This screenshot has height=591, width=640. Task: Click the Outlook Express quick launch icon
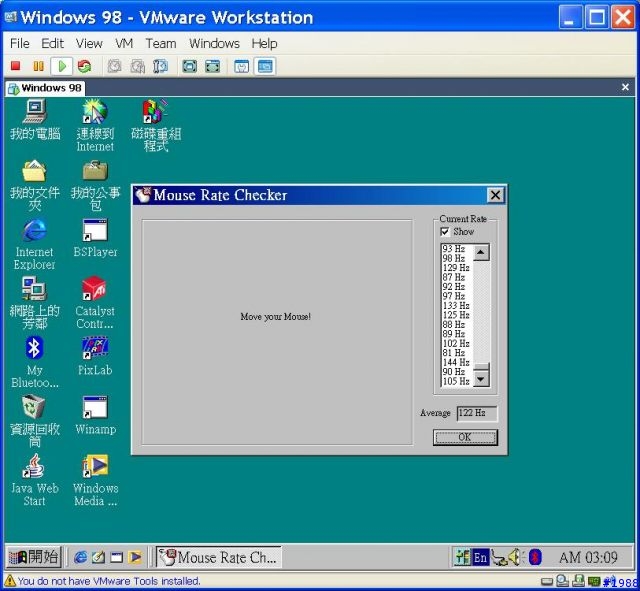click(x=98, y=557)
